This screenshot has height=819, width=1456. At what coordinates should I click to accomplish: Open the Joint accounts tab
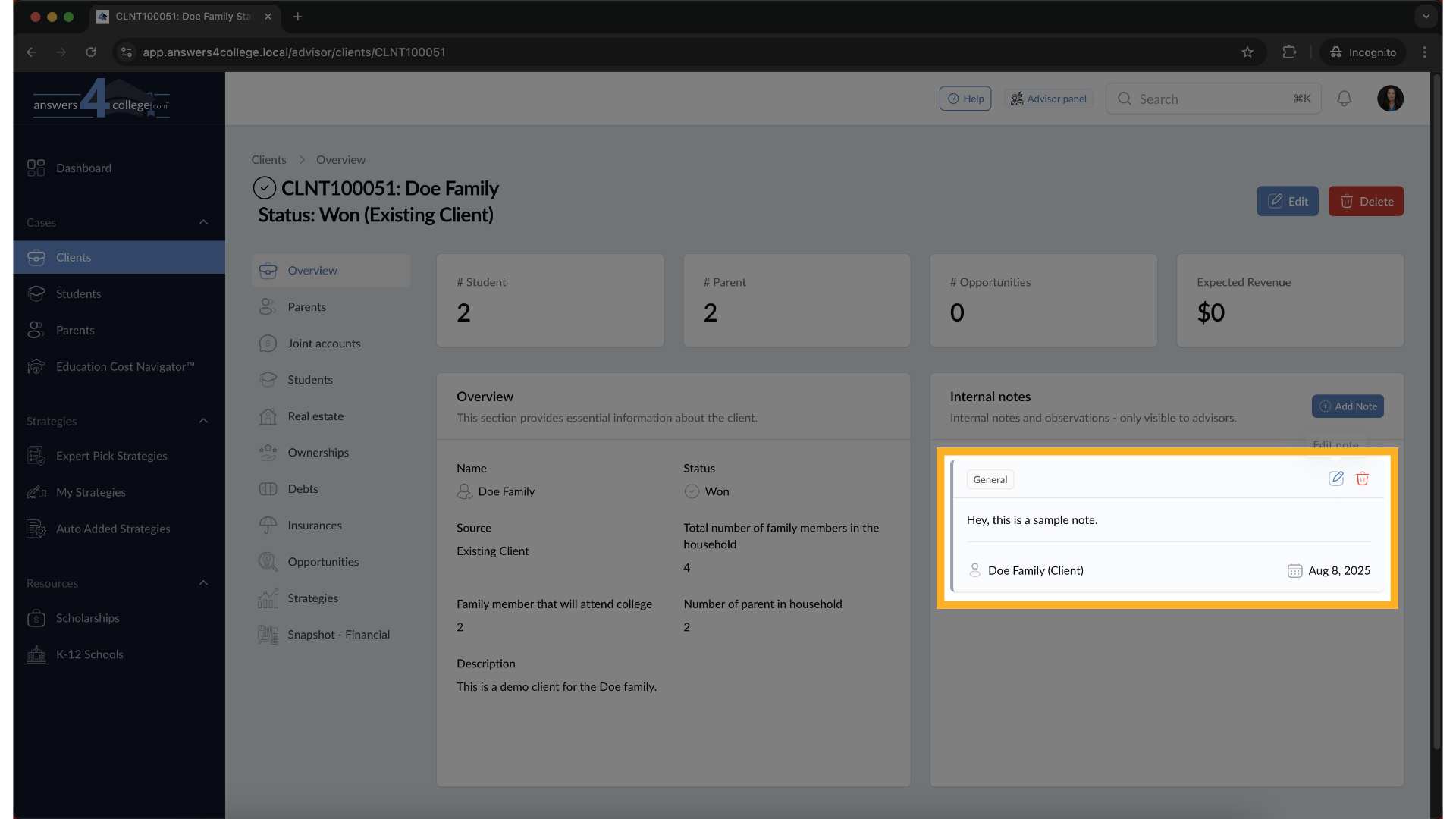(324, 344)
